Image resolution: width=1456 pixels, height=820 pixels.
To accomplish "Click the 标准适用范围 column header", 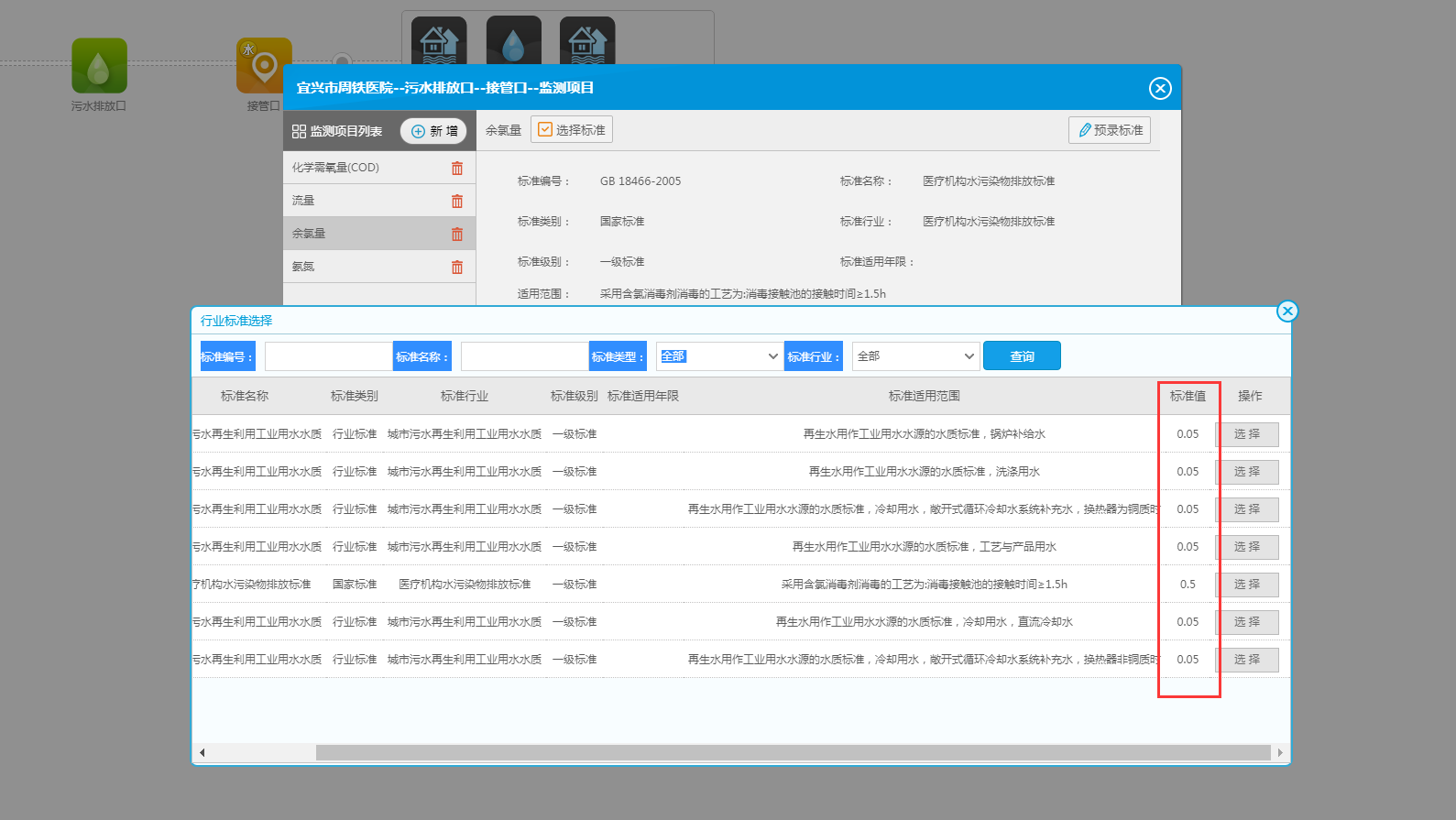I will click(x=925, y=396).
